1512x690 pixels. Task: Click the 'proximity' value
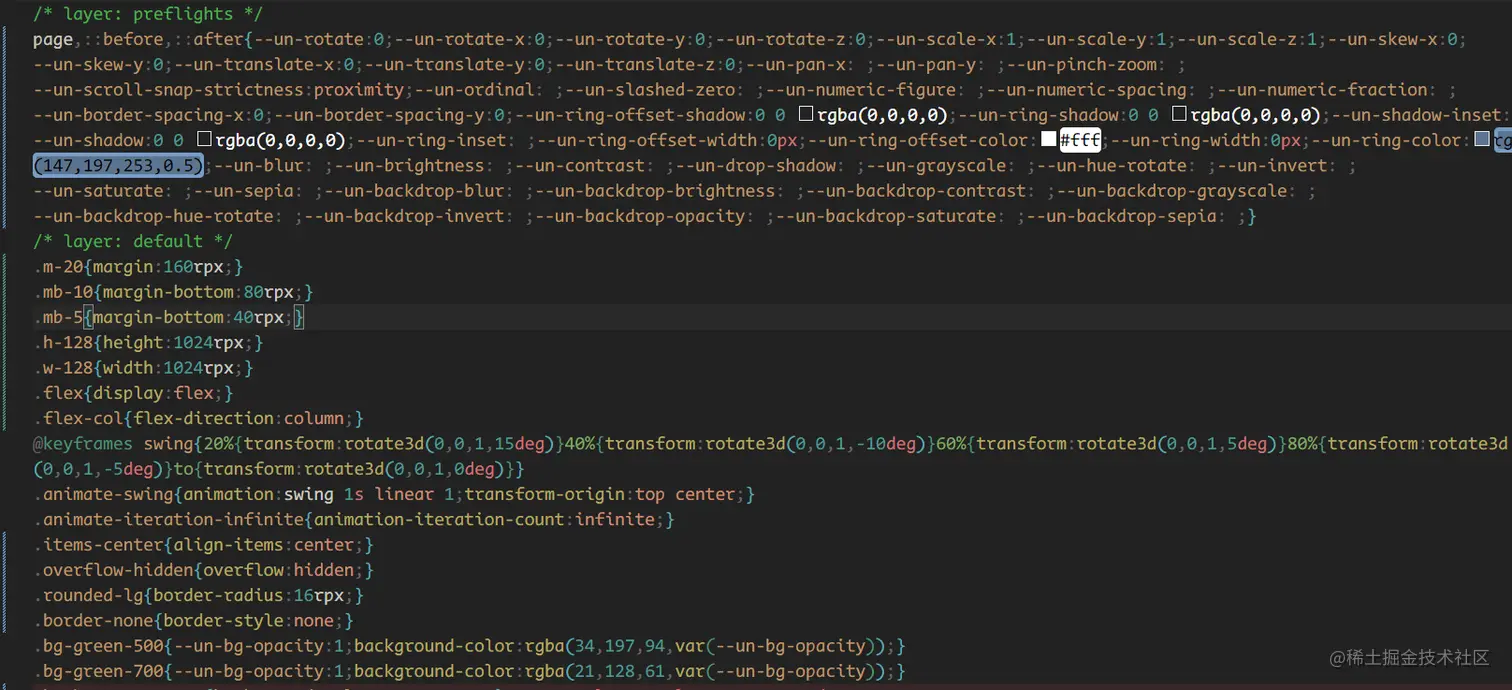(x=359, y=89)
